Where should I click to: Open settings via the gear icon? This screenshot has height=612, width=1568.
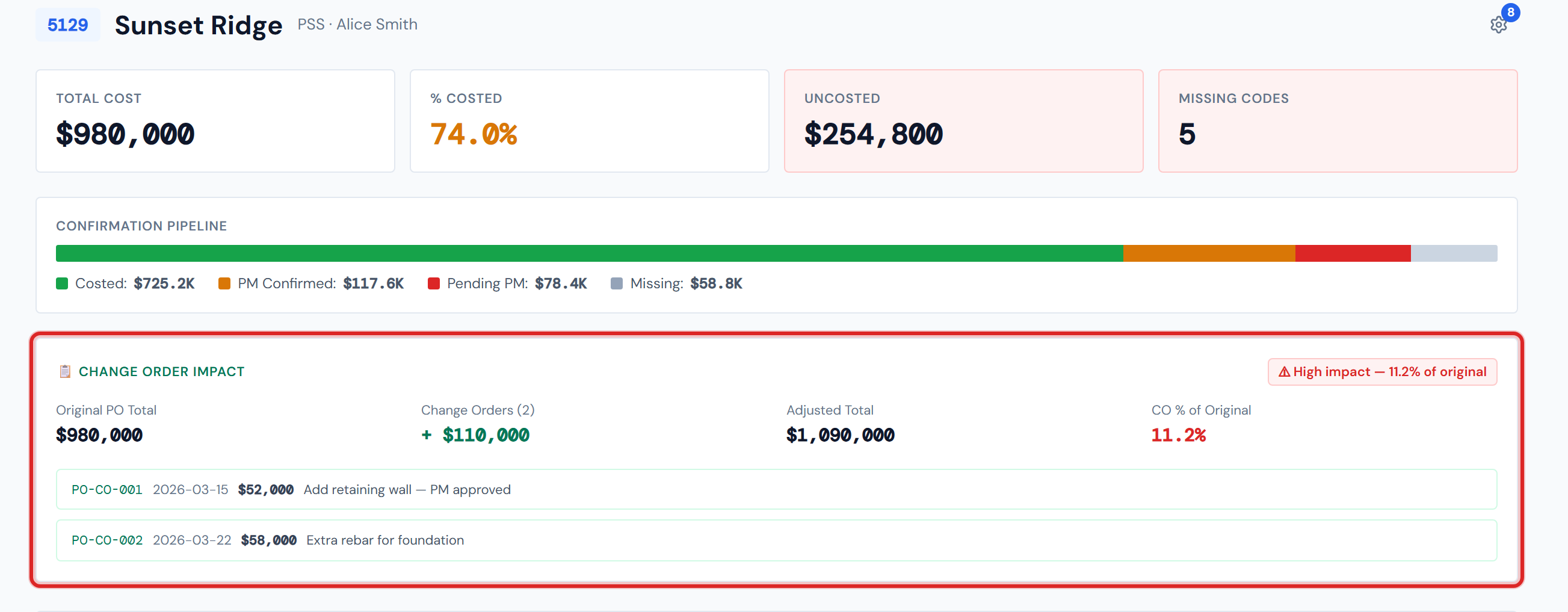pyautogui.click(x=1499, y=23)
